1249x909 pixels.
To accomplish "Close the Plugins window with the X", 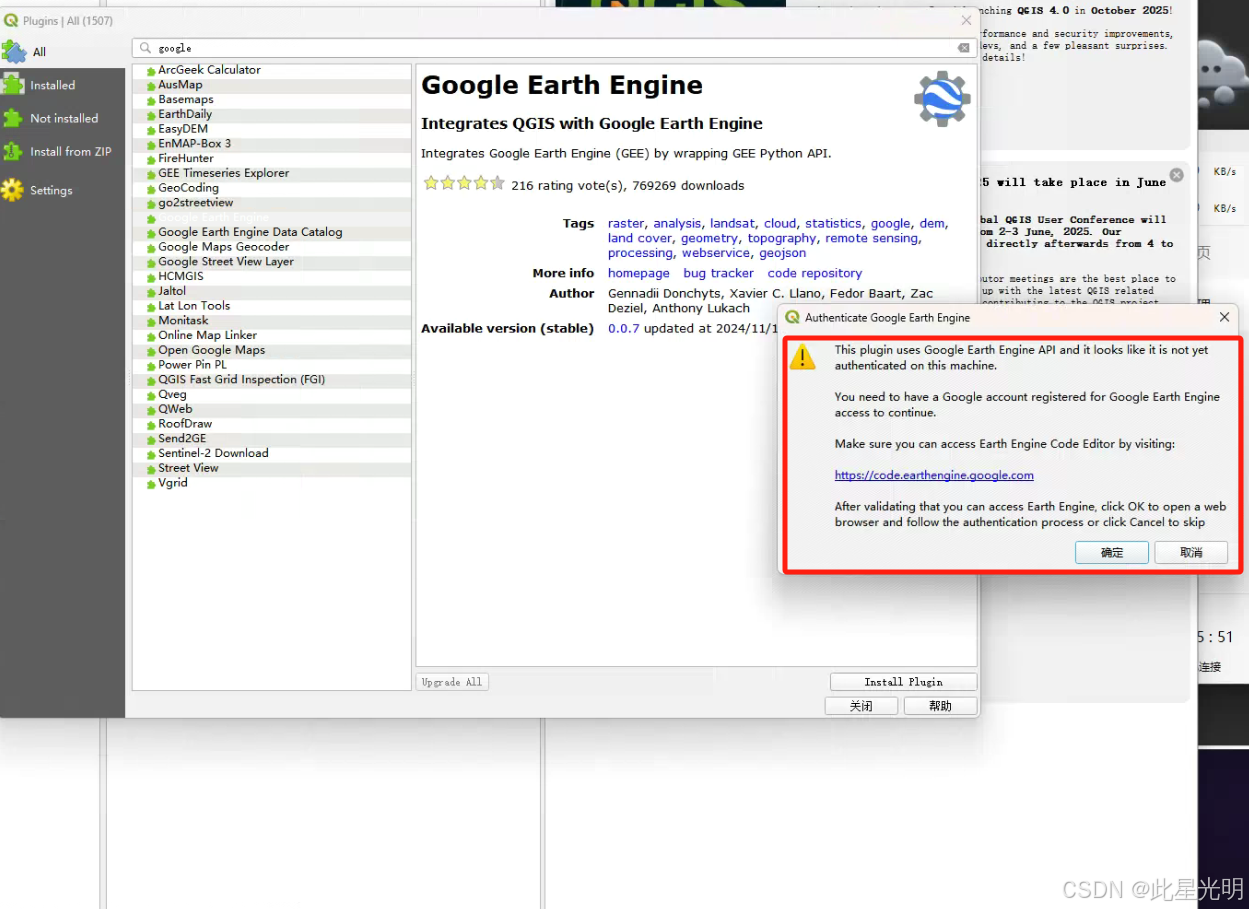I will point(966,20).
